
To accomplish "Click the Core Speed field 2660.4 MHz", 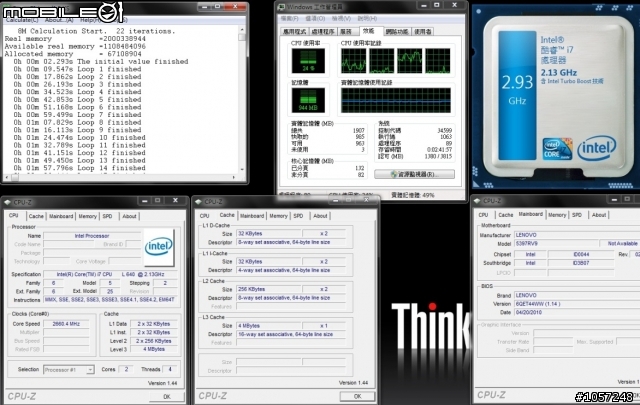I will click(x=66, y=324).
